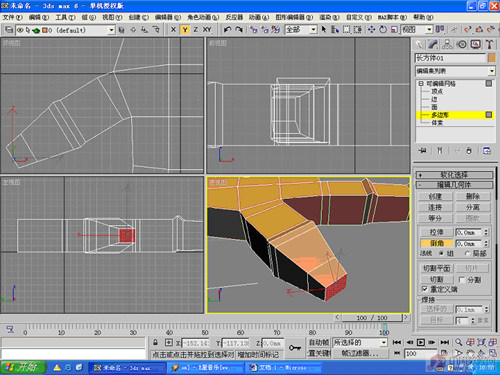Click the 100 / 100 time slider handle
This screenshot has height=375, width=500.
click(x=372, y=318)
